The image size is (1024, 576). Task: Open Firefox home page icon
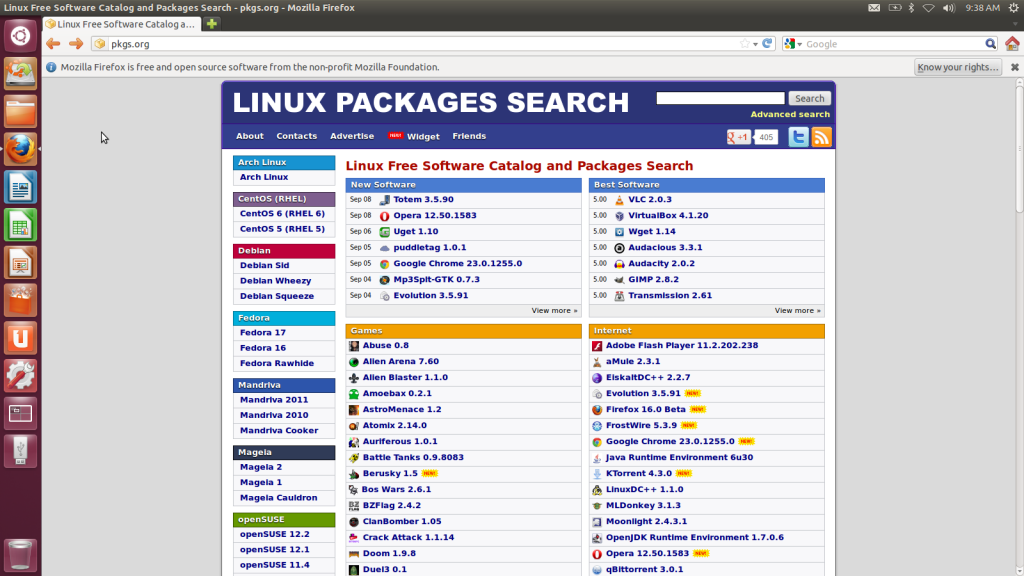[x=1012, y=44]
